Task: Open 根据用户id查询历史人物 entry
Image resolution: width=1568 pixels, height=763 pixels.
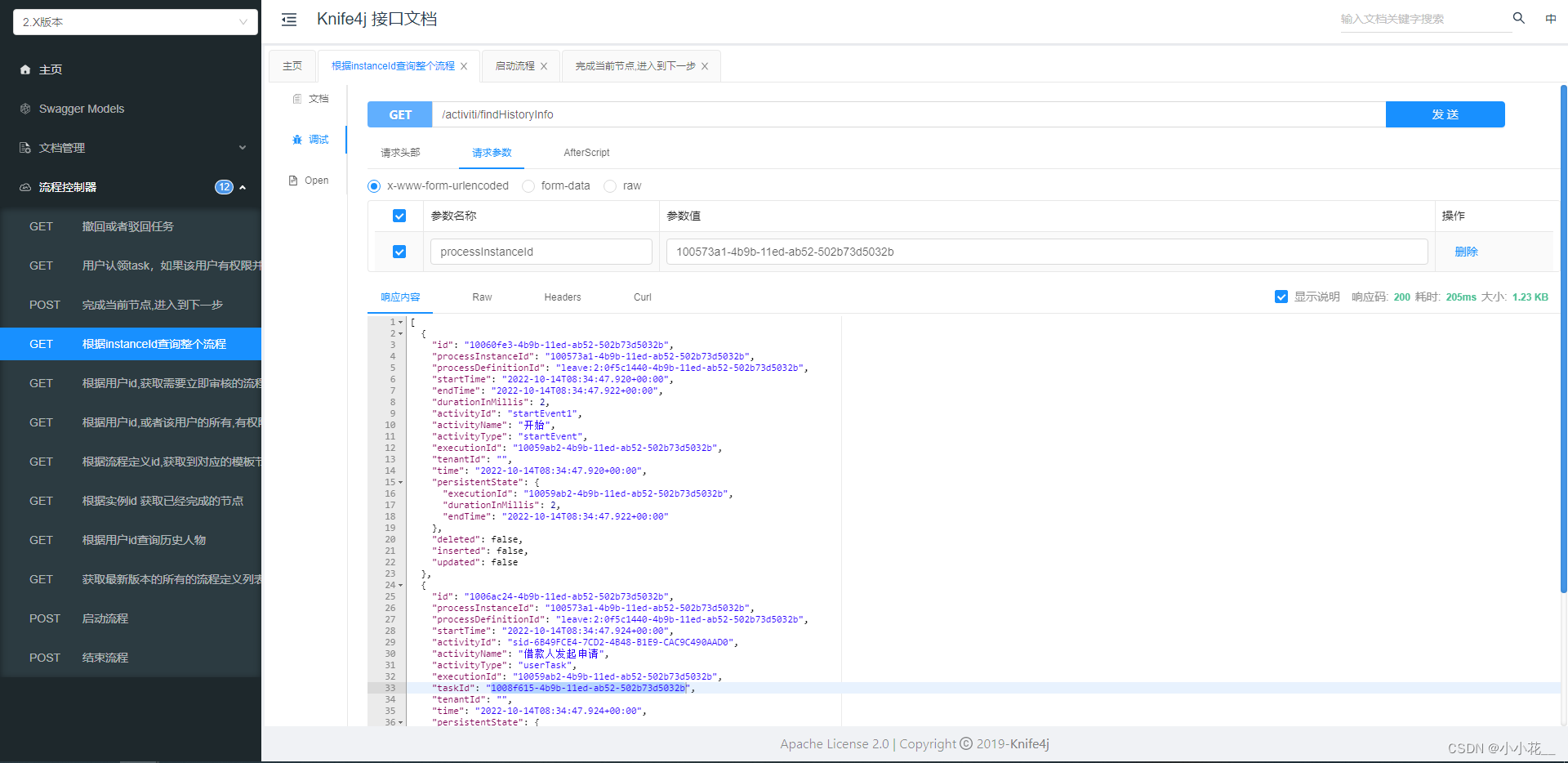Action: click(x=131, y=540)
